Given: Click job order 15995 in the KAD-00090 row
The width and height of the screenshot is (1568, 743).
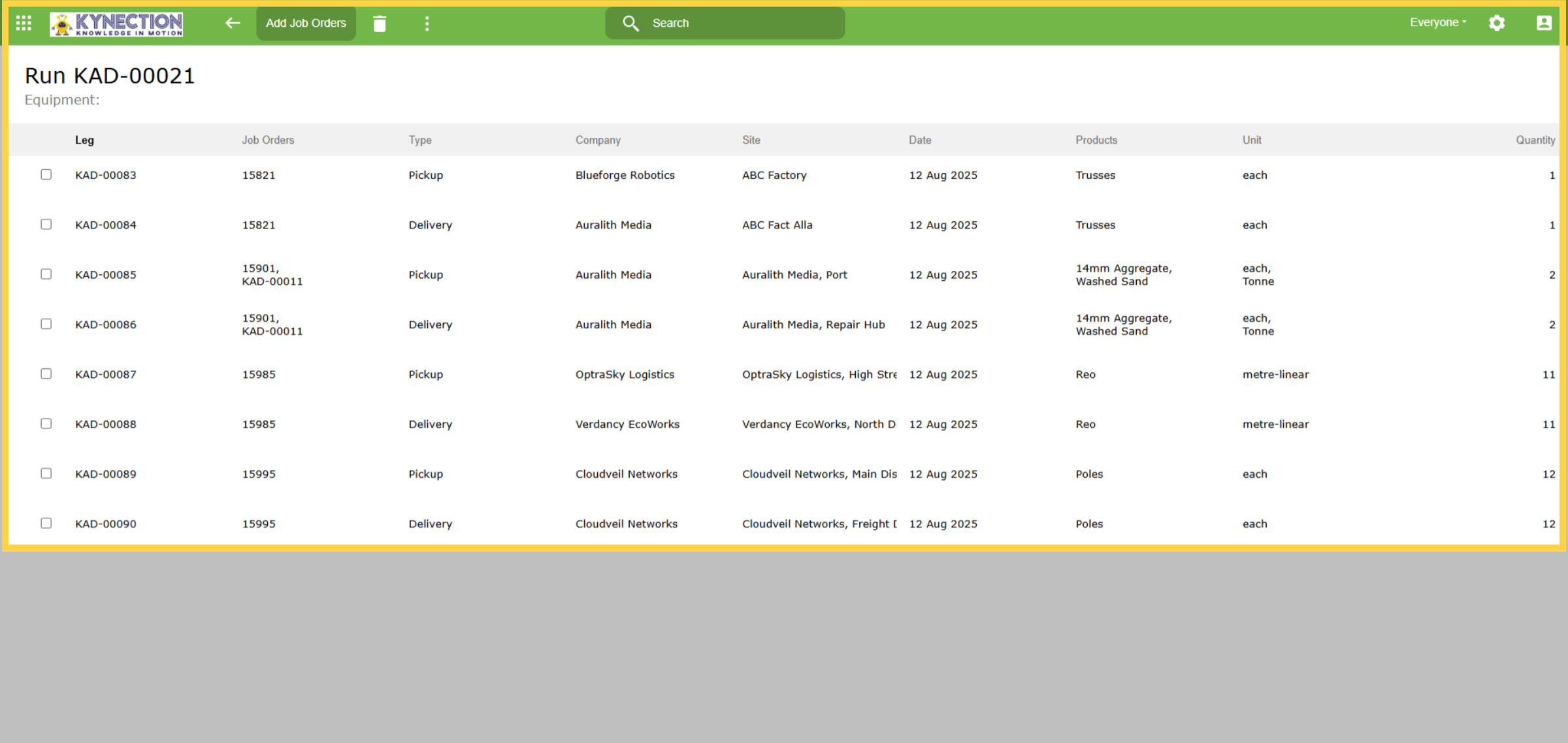Looking at the screenshot, I should pyautogui.click(x=259, y=524).
